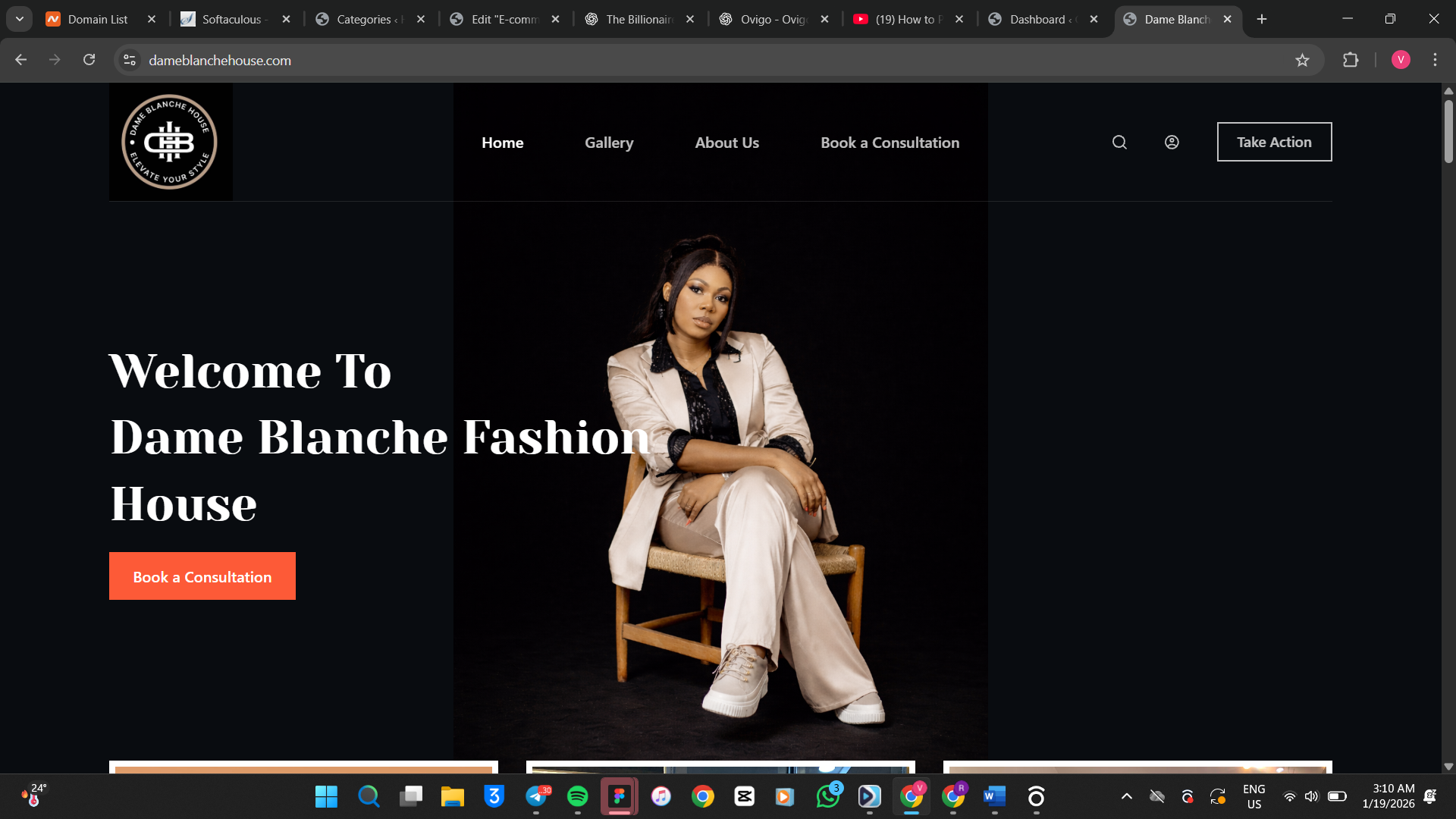Open the browser extensions puzzle icon
The image size is (1456, 819).
point(1351,60)
